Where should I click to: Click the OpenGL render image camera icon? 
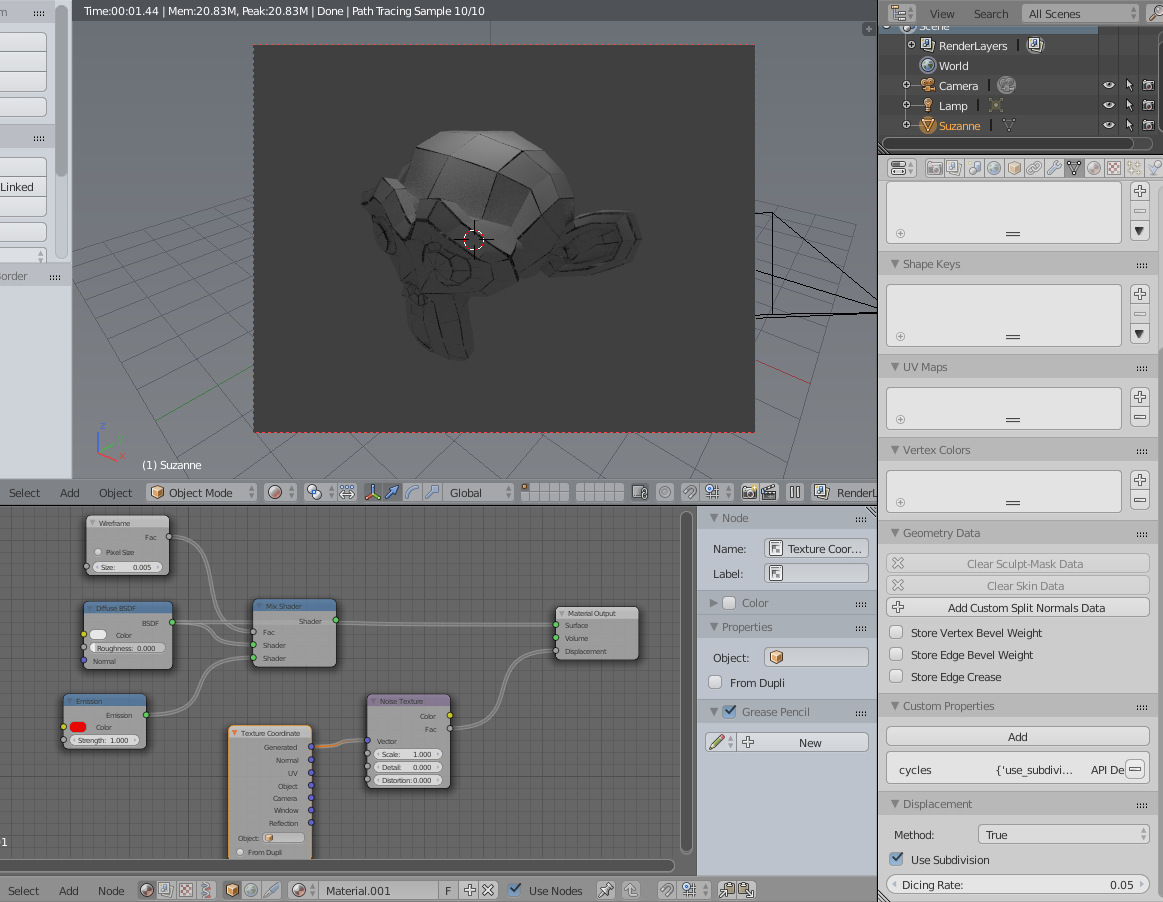coord(749,493)
